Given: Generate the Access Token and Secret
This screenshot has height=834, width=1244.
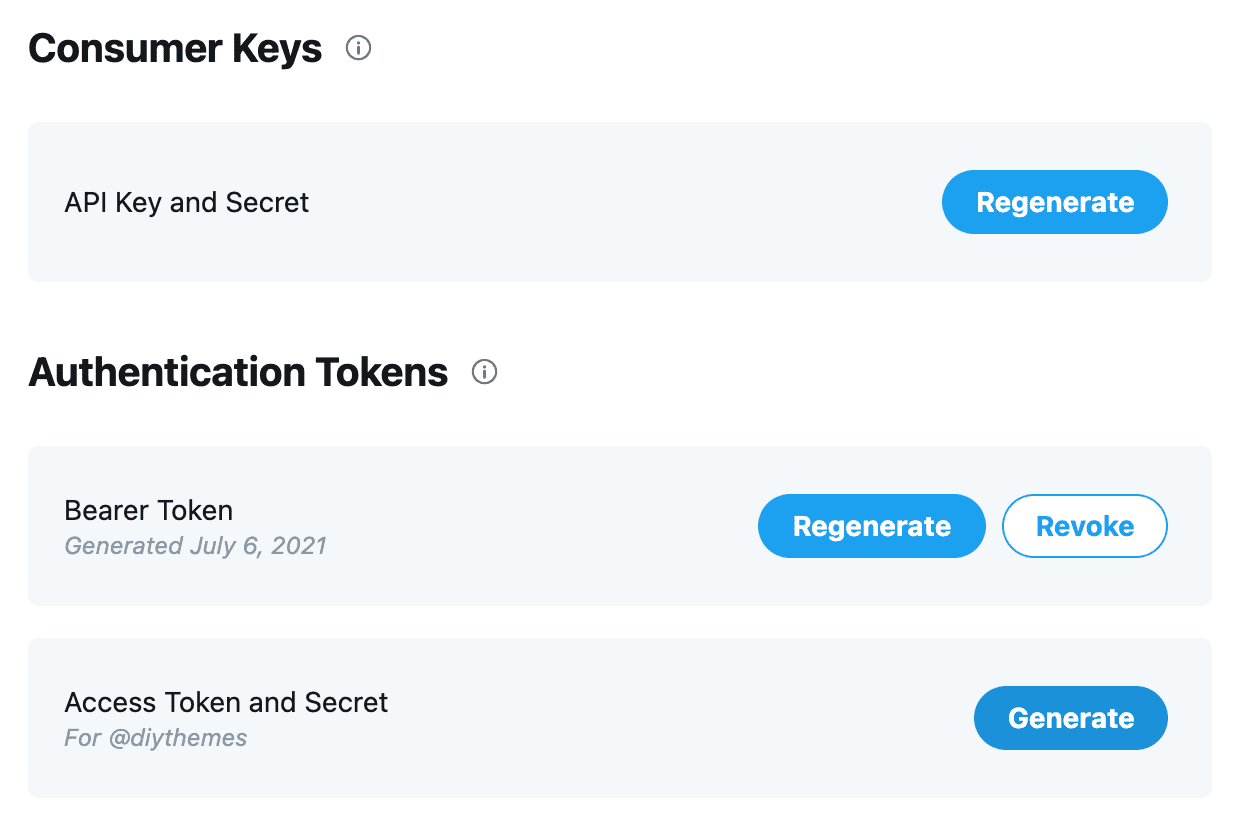Looking at the screenshot, I should [1070, 718].
